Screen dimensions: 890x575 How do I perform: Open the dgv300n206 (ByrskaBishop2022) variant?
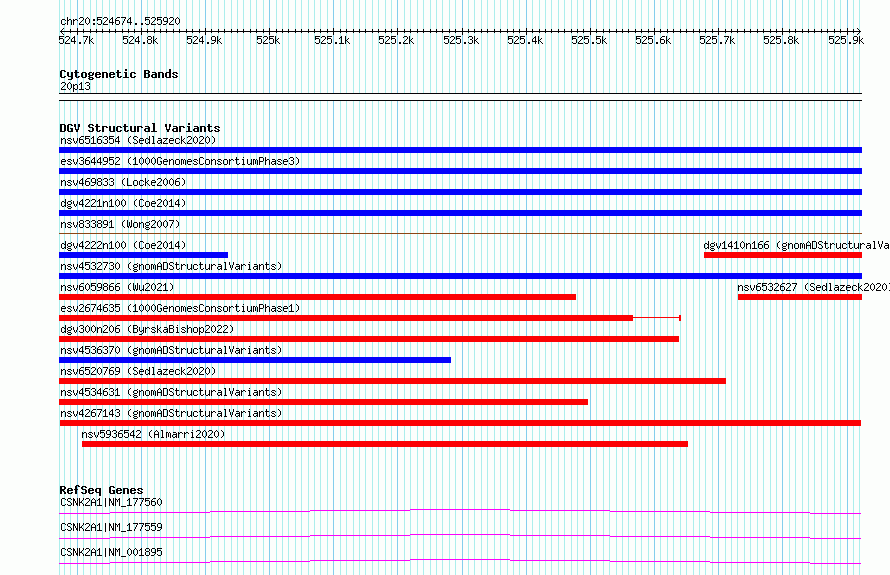click(x=147, y=329)
